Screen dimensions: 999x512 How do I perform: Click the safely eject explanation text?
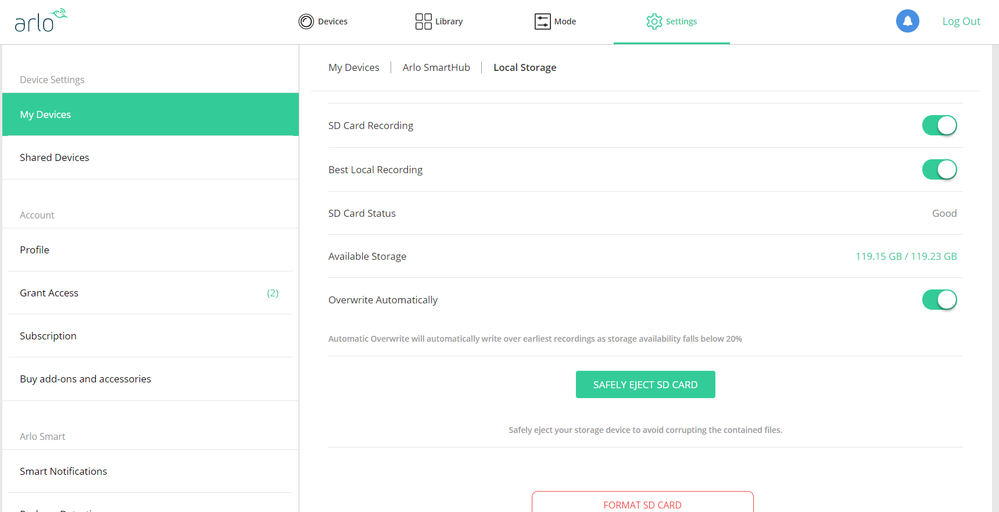click(645, 430)
